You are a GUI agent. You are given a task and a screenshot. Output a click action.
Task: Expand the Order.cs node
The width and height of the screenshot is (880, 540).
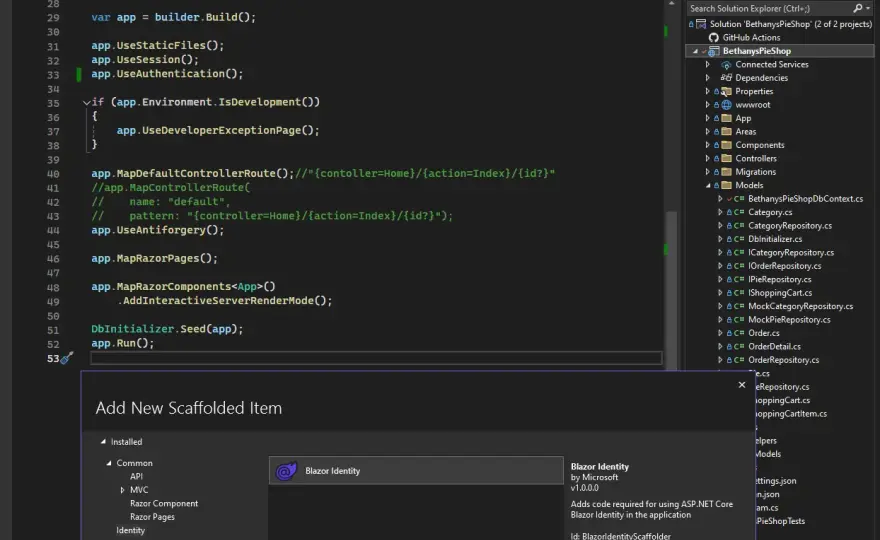click(720, 333)
